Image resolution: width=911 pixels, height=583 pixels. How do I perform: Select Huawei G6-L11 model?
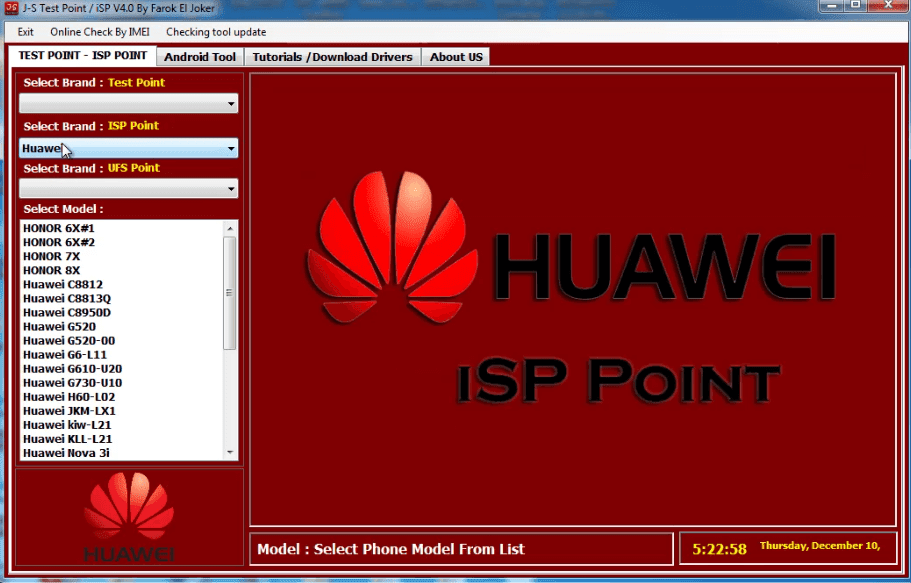(x=65, y=355)
